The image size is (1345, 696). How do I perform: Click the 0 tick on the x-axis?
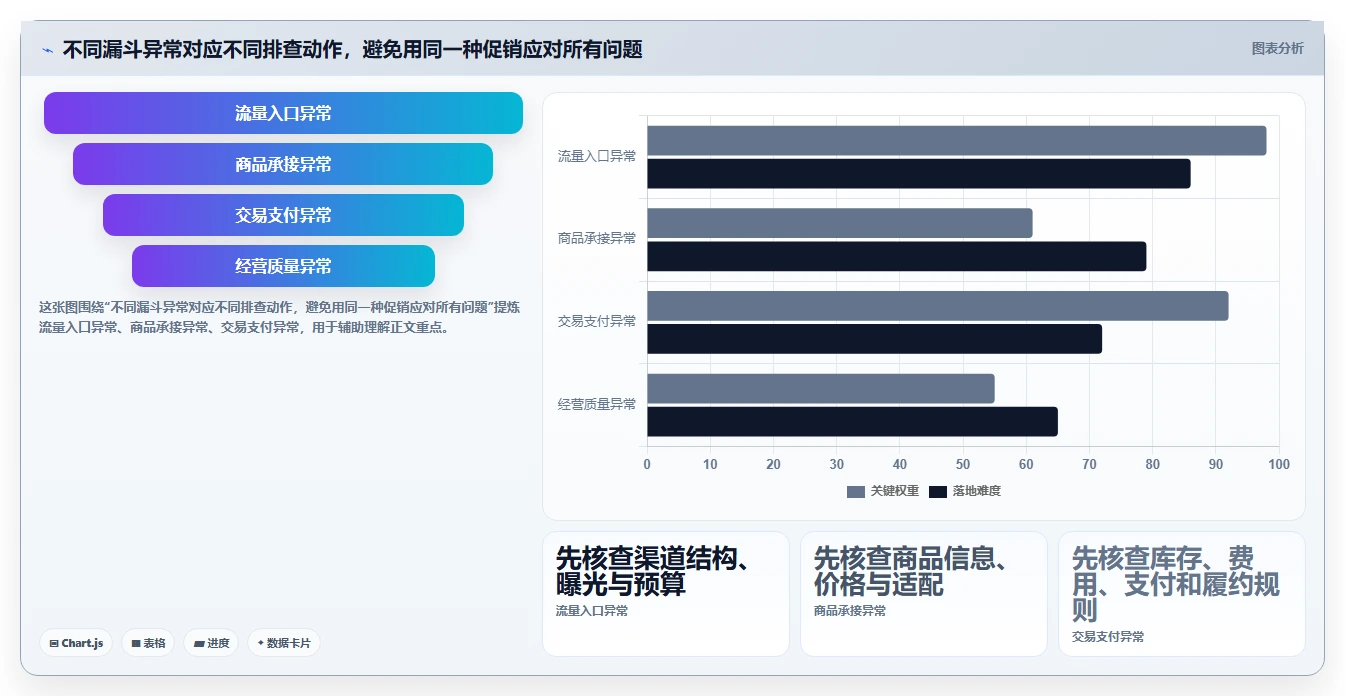tap(647, 465)
